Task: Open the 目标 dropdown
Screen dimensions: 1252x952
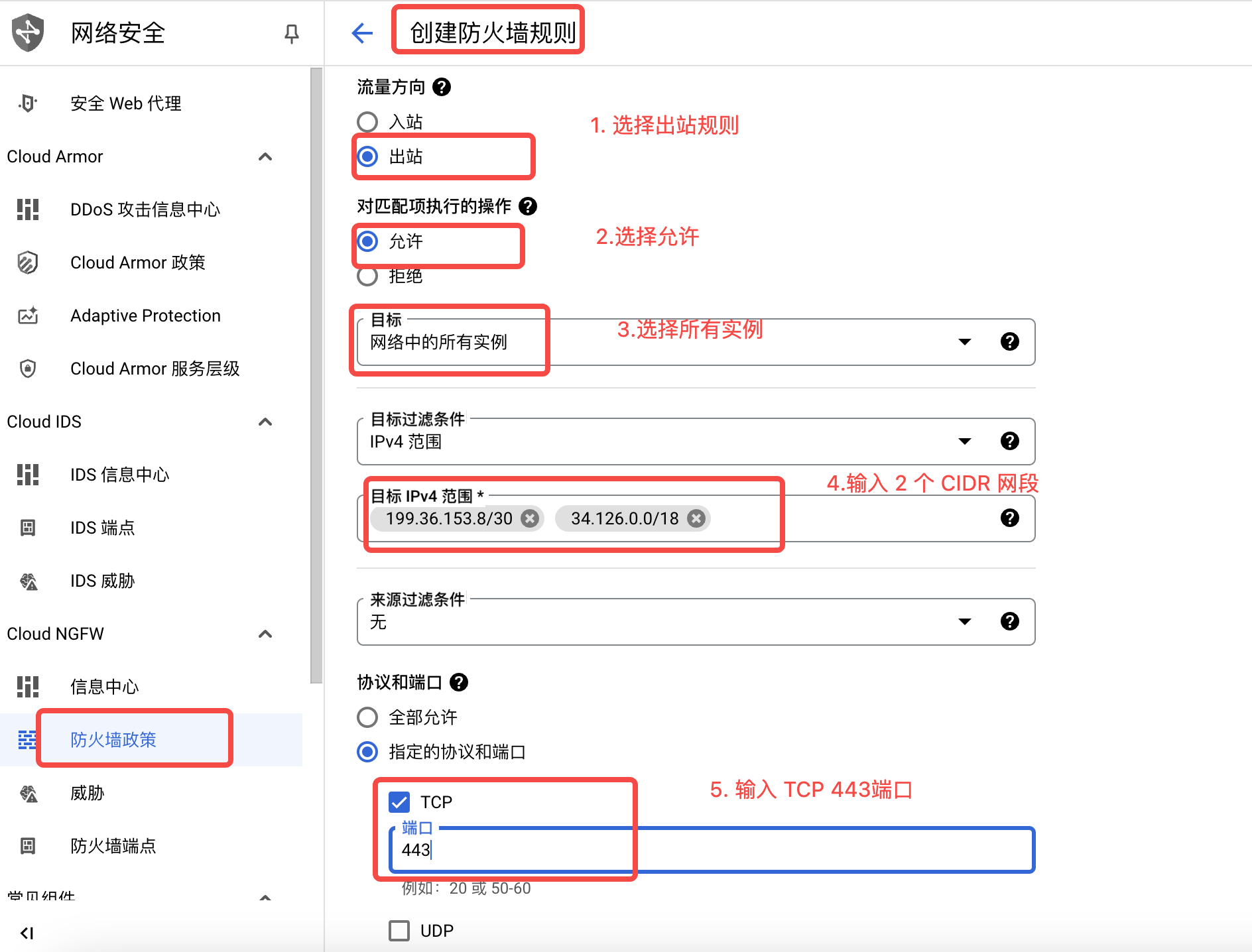Action: tap(696, 342)
